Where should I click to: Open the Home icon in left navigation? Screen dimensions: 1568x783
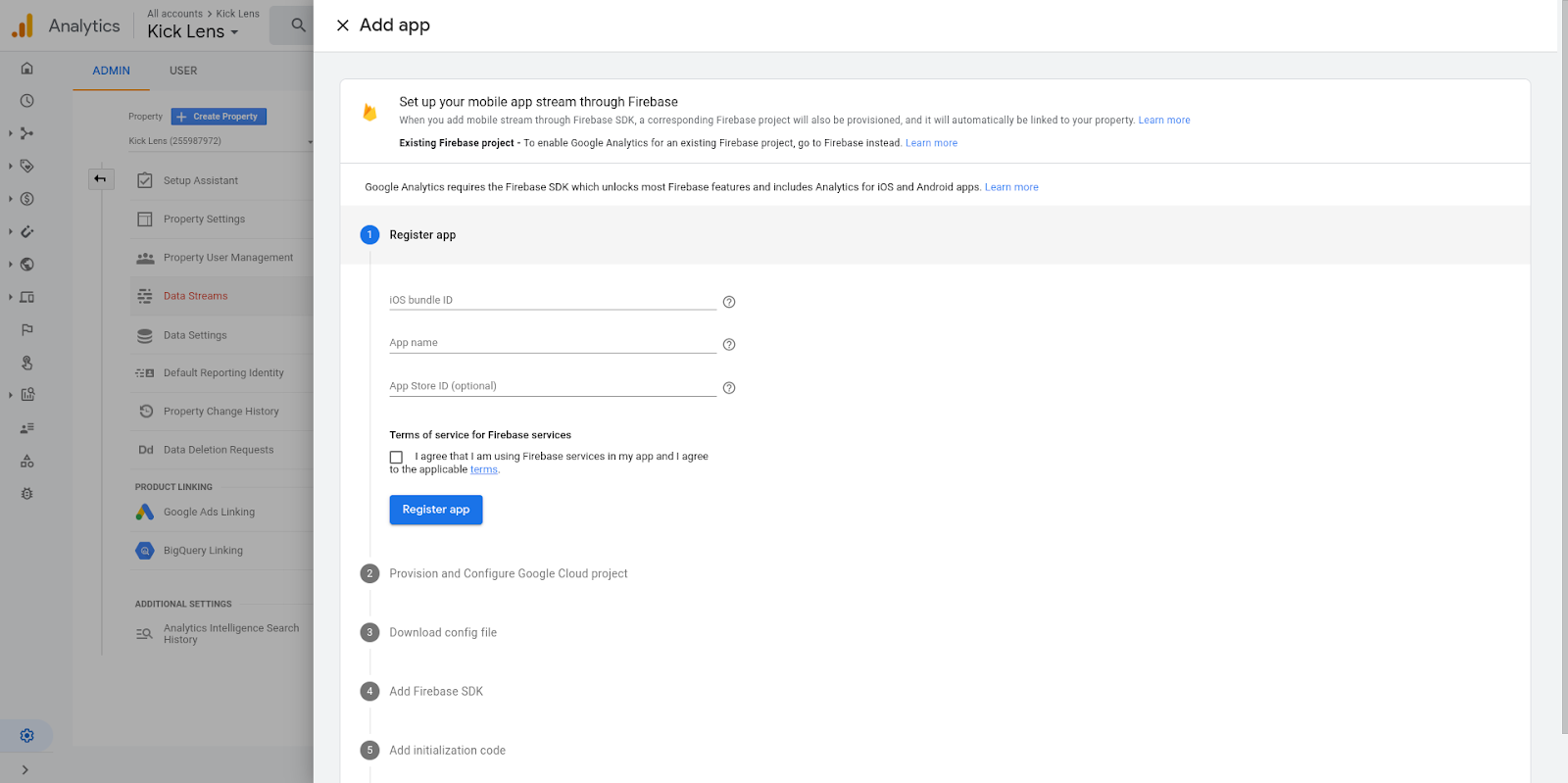tap(27, 68)
